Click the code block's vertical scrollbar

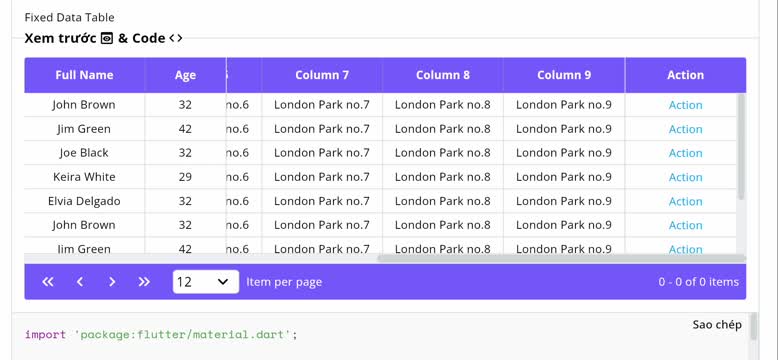pos(753,326)
